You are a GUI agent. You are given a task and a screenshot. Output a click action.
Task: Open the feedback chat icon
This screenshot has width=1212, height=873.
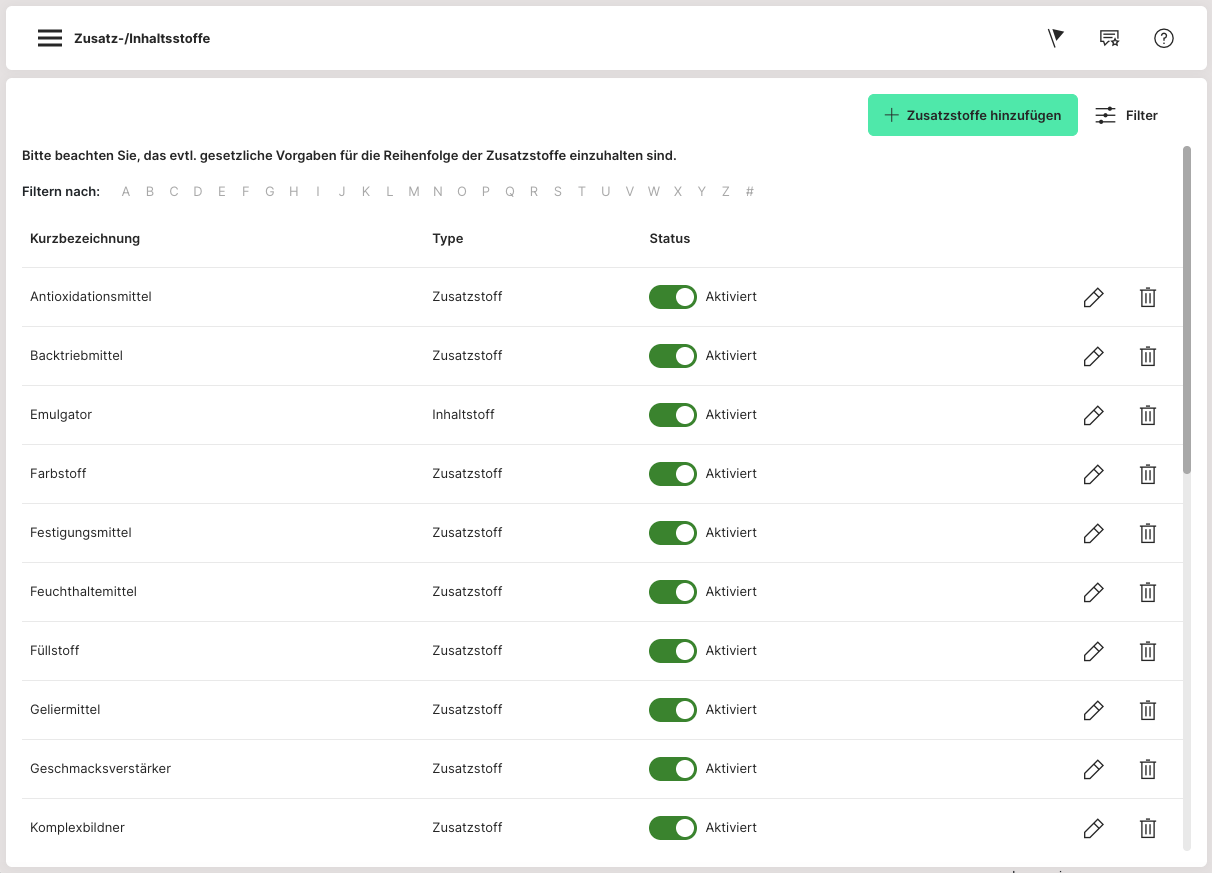(x=1109, y=38)
